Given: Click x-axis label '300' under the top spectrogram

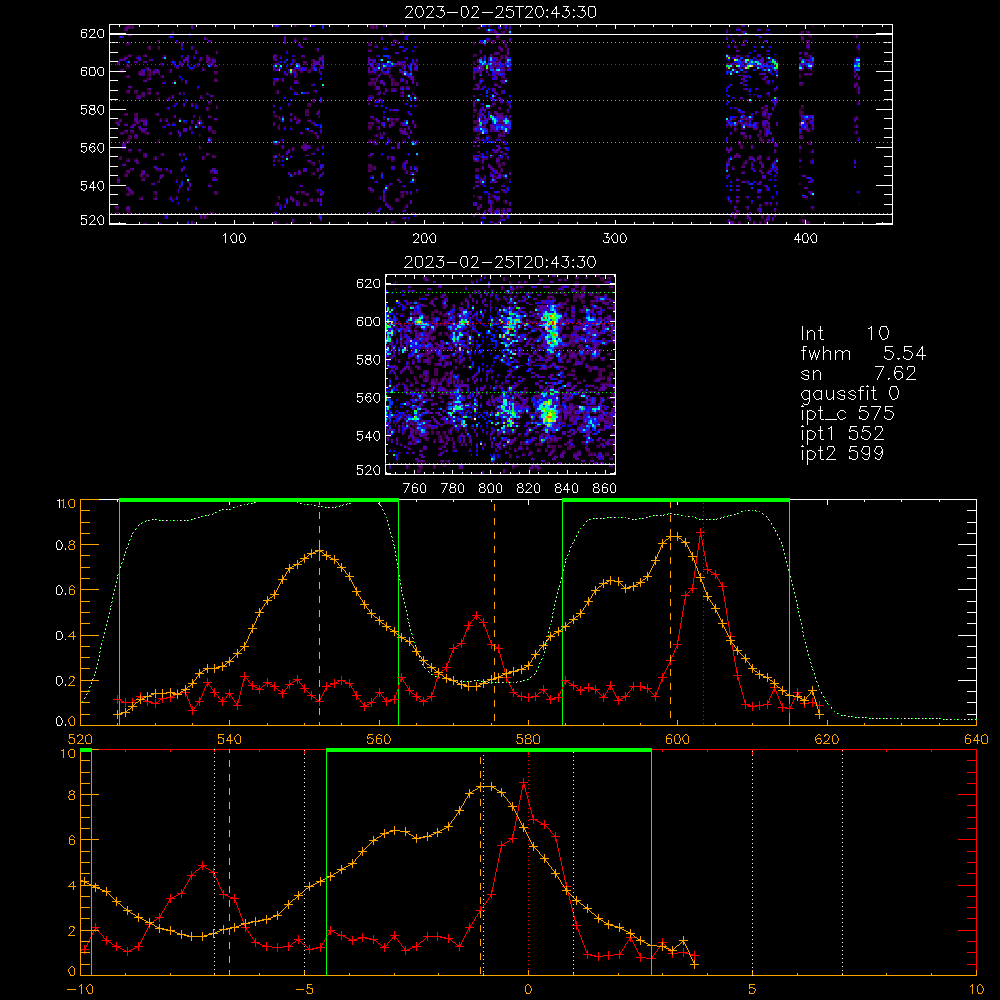Looking at the screenshot, I should (615, 239).
